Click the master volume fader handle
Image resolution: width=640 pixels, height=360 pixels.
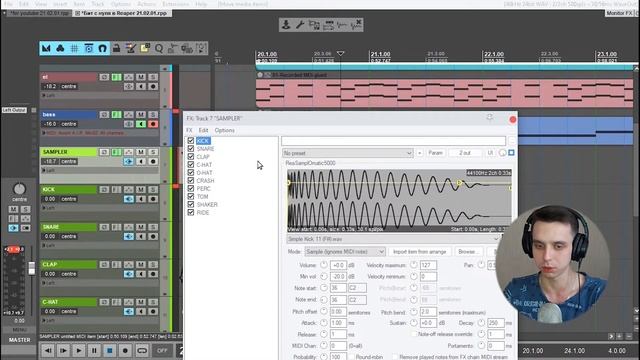pyautogui.click(x=31, y=268)
